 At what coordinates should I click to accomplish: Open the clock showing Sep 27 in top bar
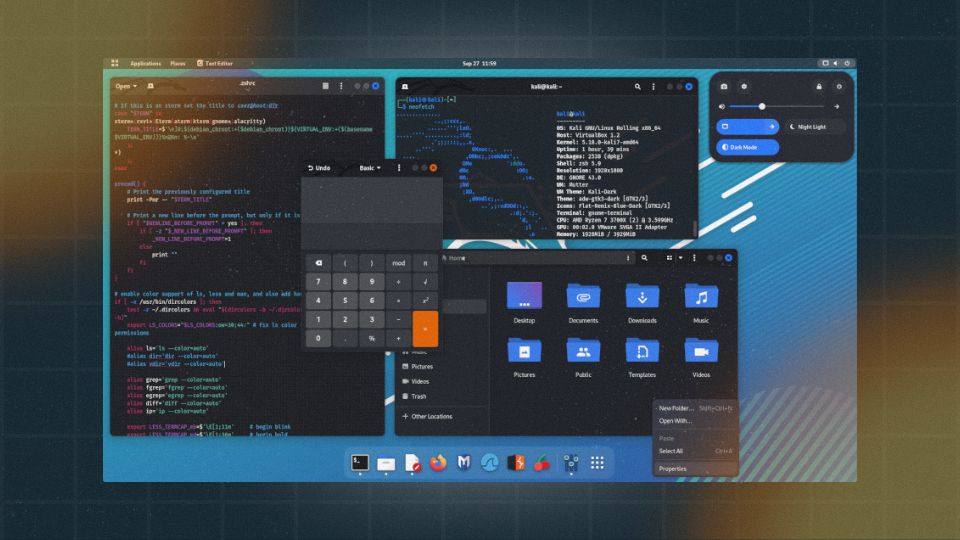click(x=479, y=63)
